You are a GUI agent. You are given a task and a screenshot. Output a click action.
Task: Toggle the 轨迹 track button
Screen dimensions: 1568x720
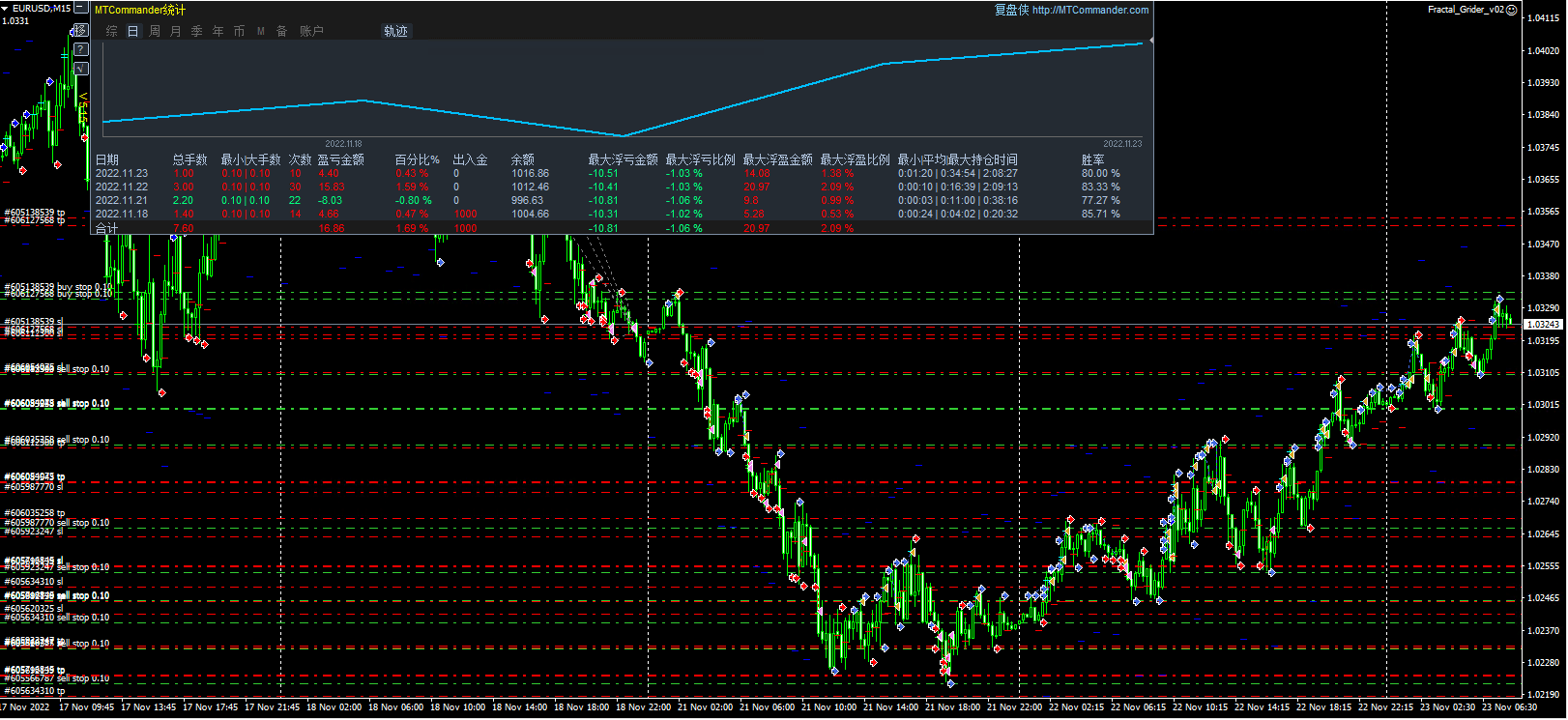pyautogui.click(x=396, y=31)
